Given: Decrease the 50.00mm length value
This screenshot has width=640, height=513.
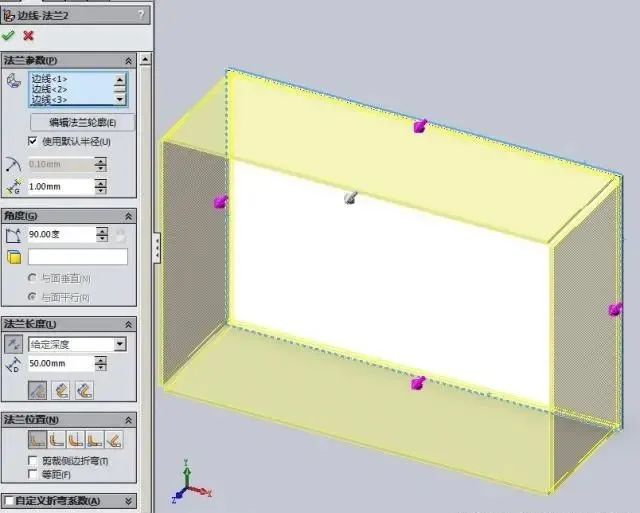Looking at the screenshot, I should [x=100, y=367].
